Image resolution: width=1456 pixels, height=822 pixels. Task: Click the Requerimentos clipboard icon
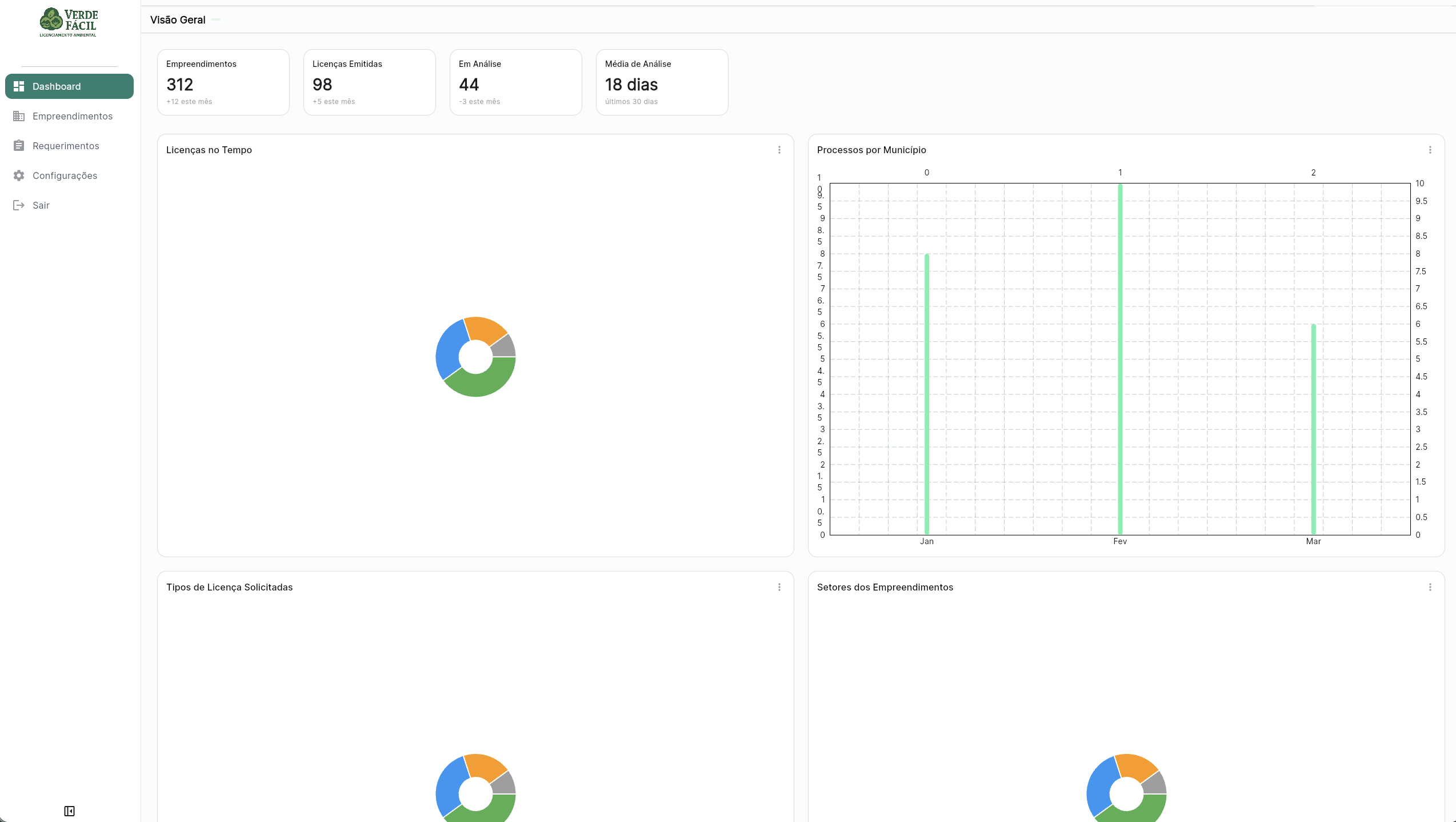[x=19, y=146]
